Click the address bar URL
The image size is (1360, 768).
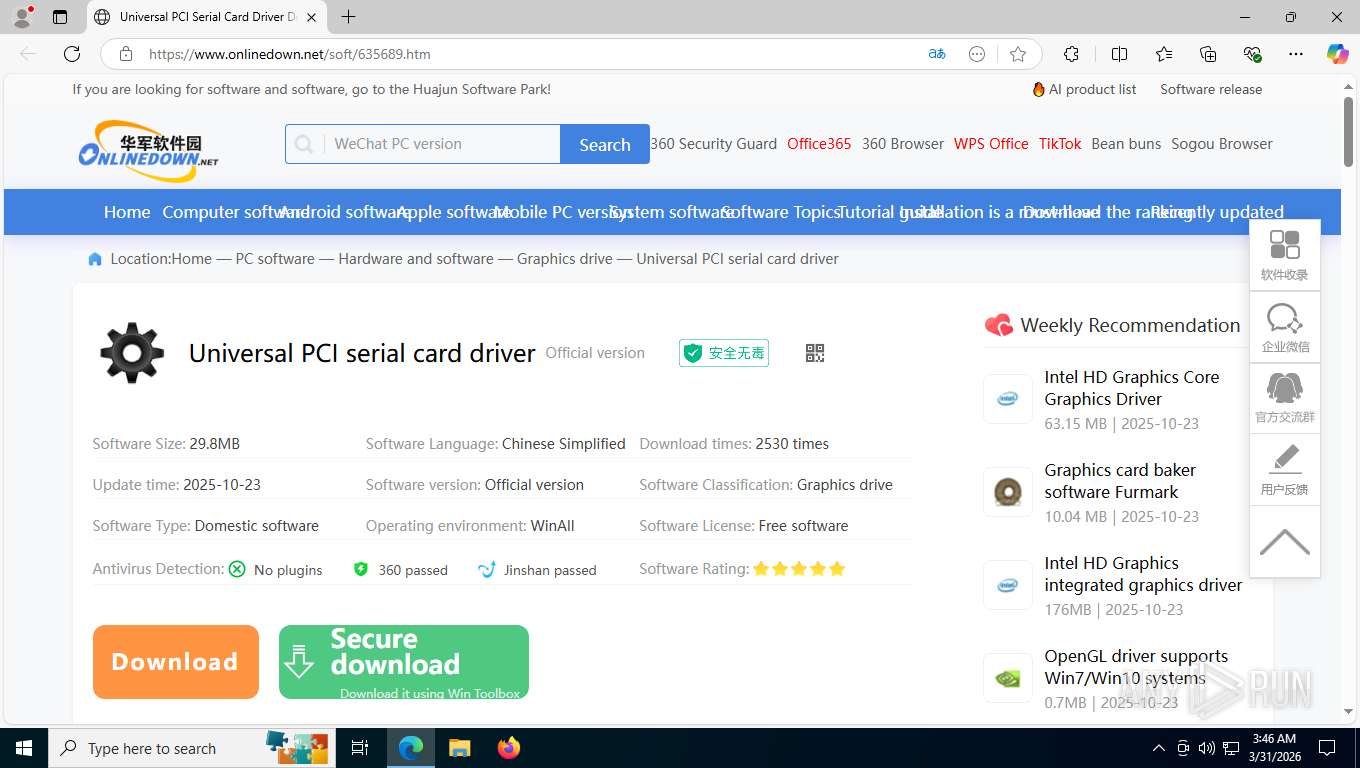290,54
